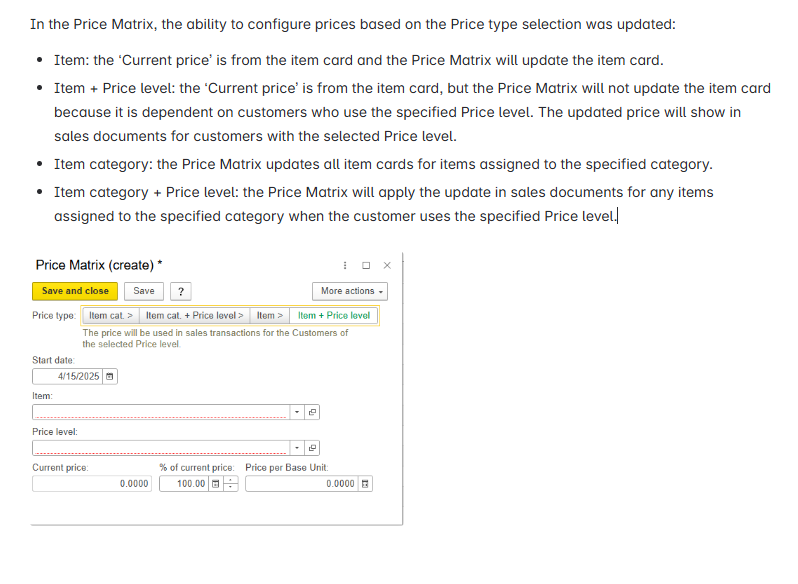Select the 'Item >' price type
798x584 pixels.
(x=269, y=315)
